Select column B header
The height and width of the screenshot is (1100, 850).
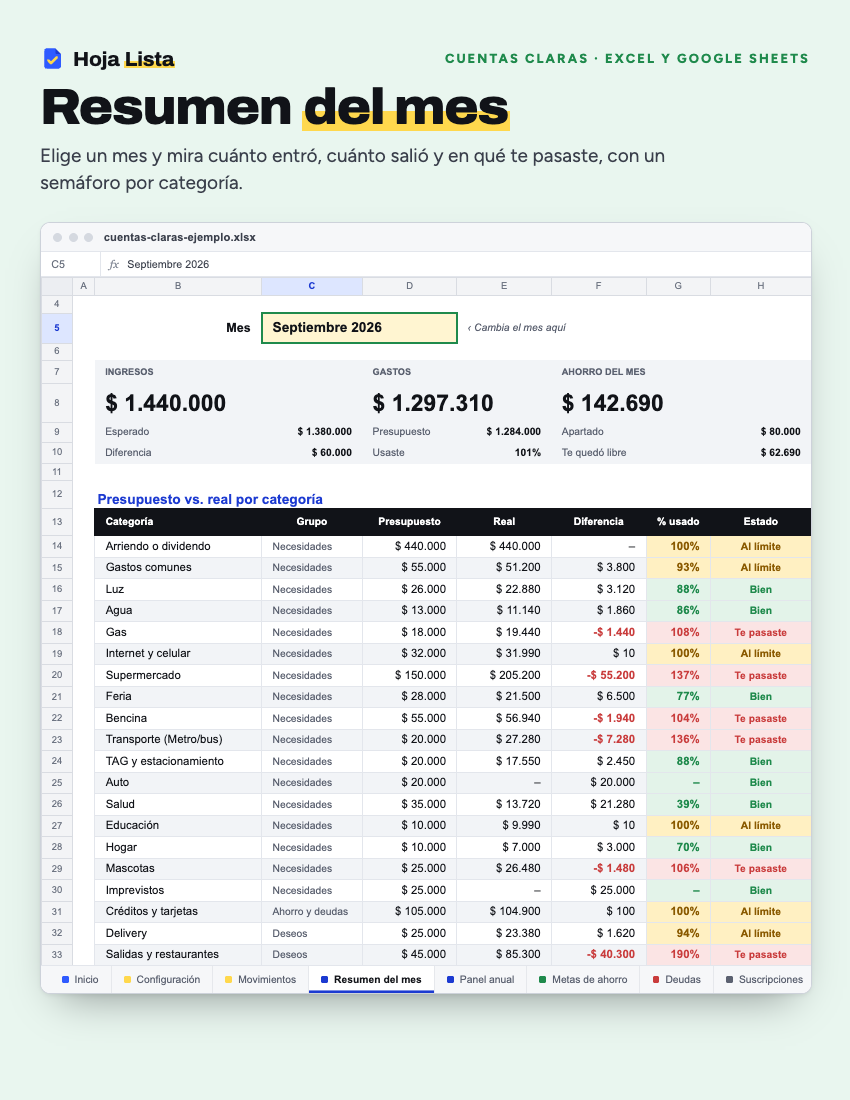click(178, 286)
